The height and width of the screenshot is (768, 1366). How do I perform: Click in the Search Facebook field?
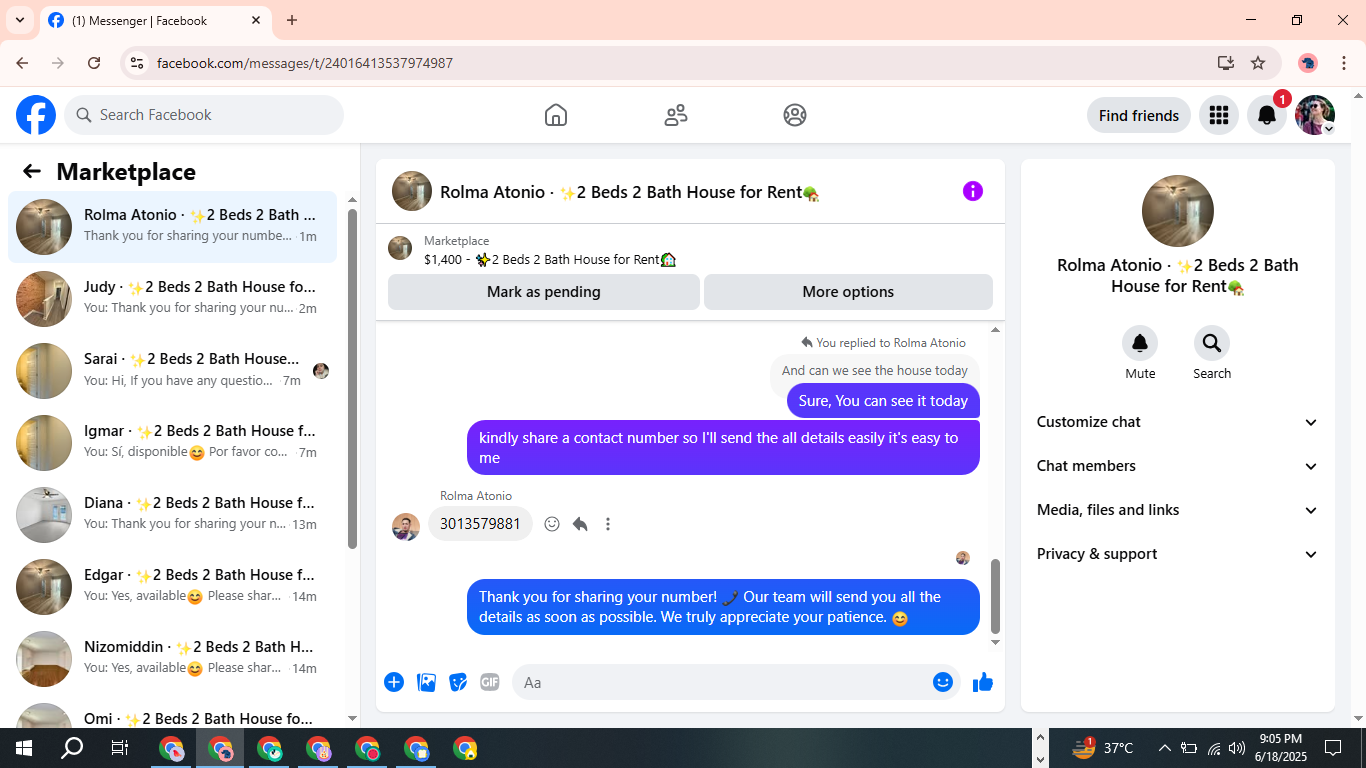(x=204, y=115)
